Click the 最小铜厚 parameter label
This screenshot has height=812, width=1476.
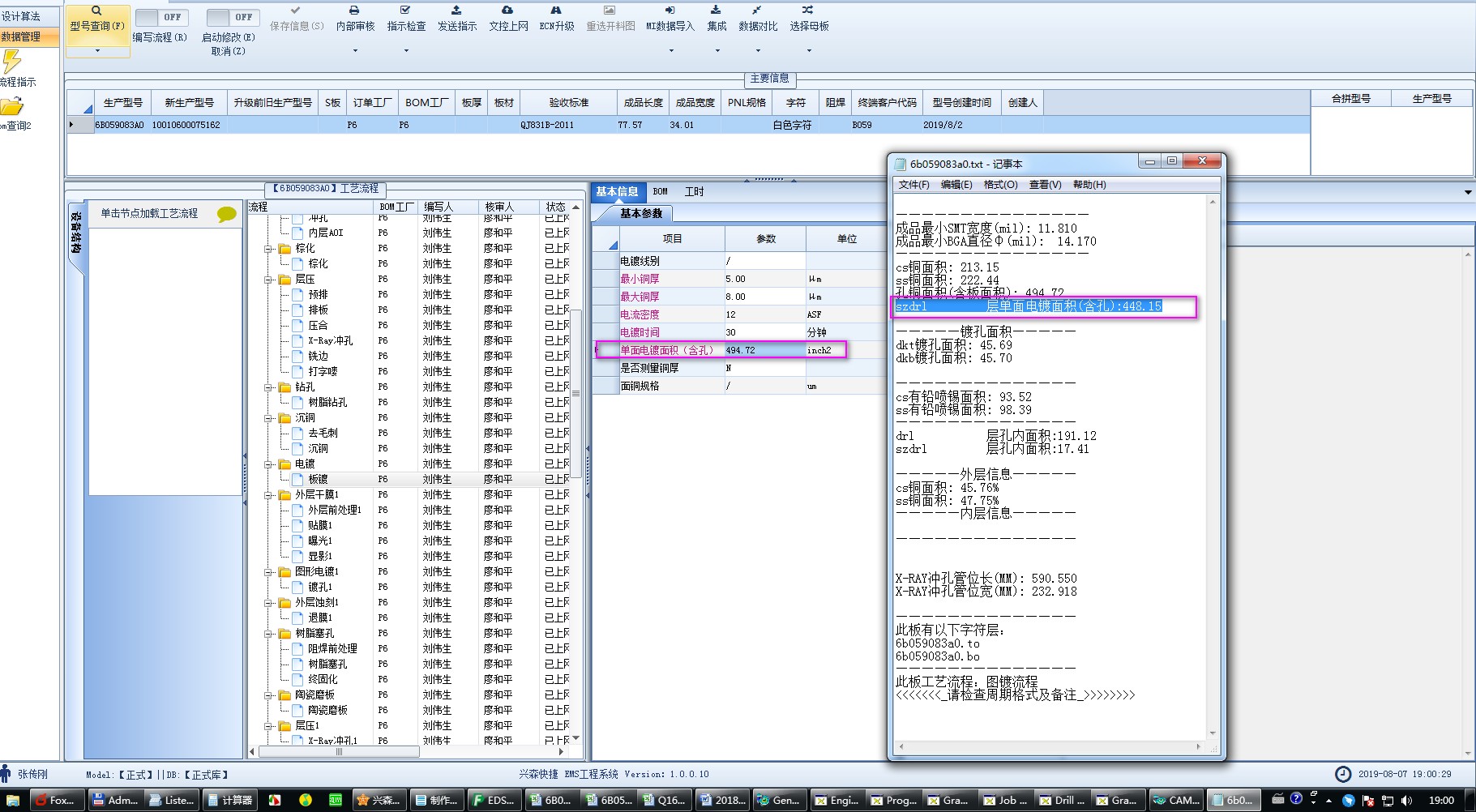click(640, 279)
